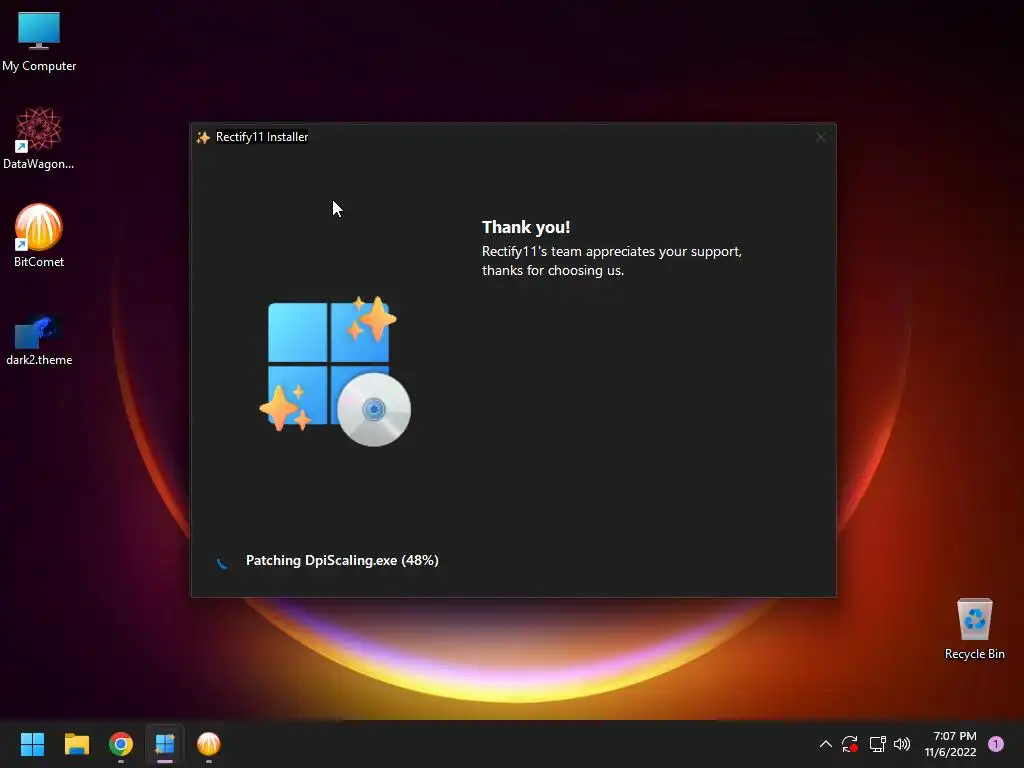This screenshot has height=768, width=1024.
Task: Click 'Rectify11's team appreciates your support' text
Action: (612, 251)
